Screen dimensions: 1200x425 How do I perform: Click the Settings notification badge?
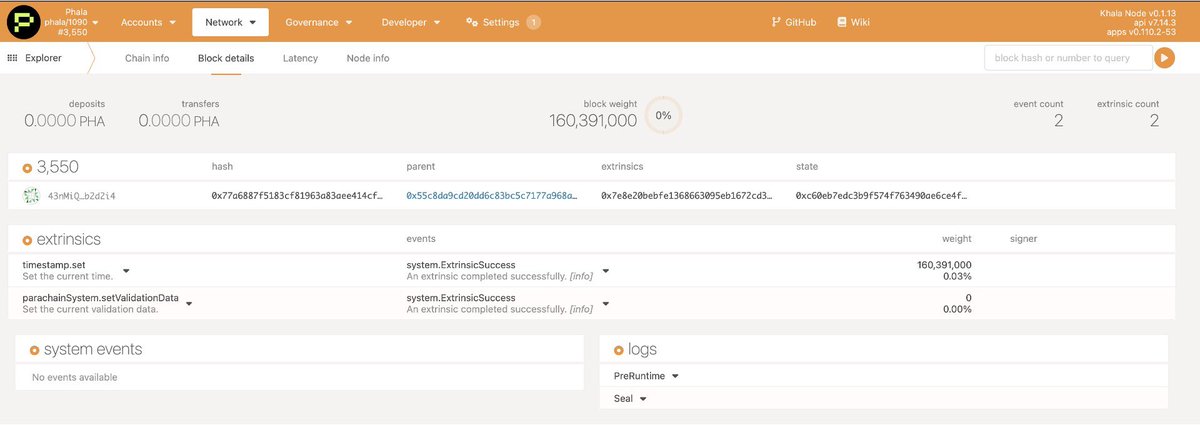click(x=533, y=22)
